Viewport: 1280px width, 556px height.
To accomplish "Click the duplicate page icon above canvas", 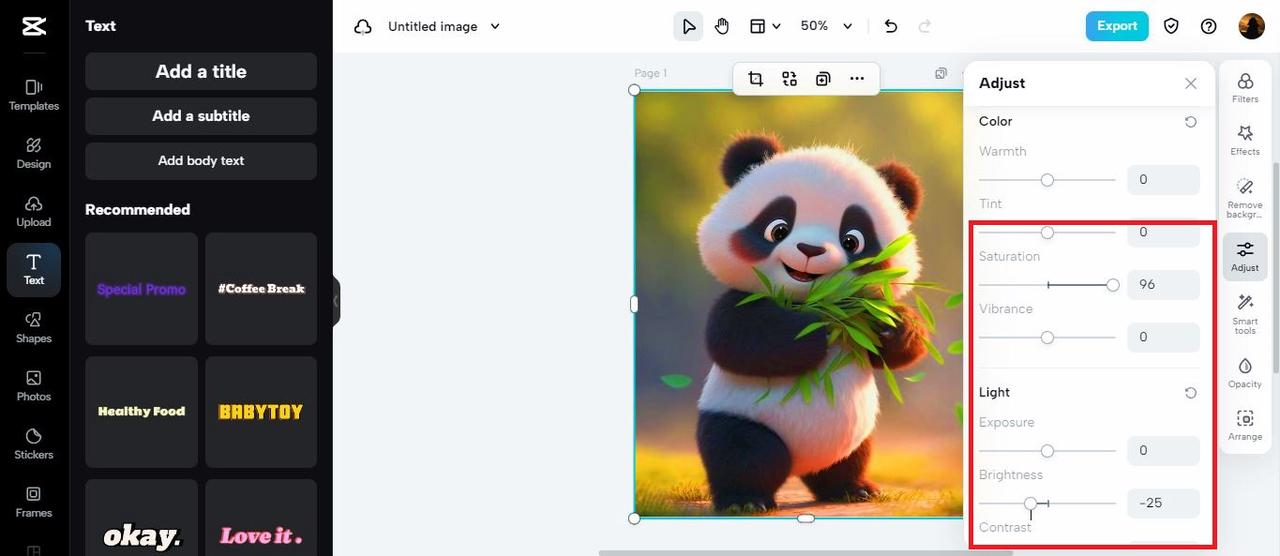I will [x=941, y=74].
